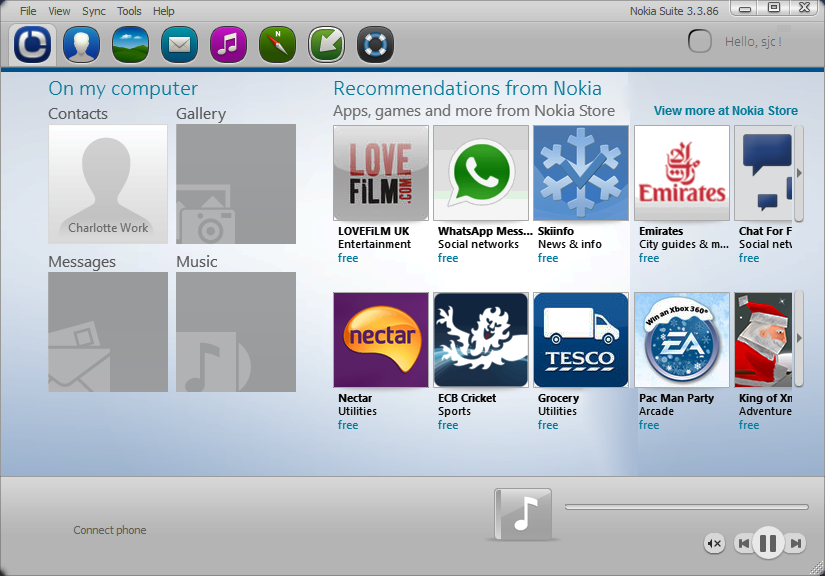Open the Maps compass toolbar icon

(x=277, y=45)
